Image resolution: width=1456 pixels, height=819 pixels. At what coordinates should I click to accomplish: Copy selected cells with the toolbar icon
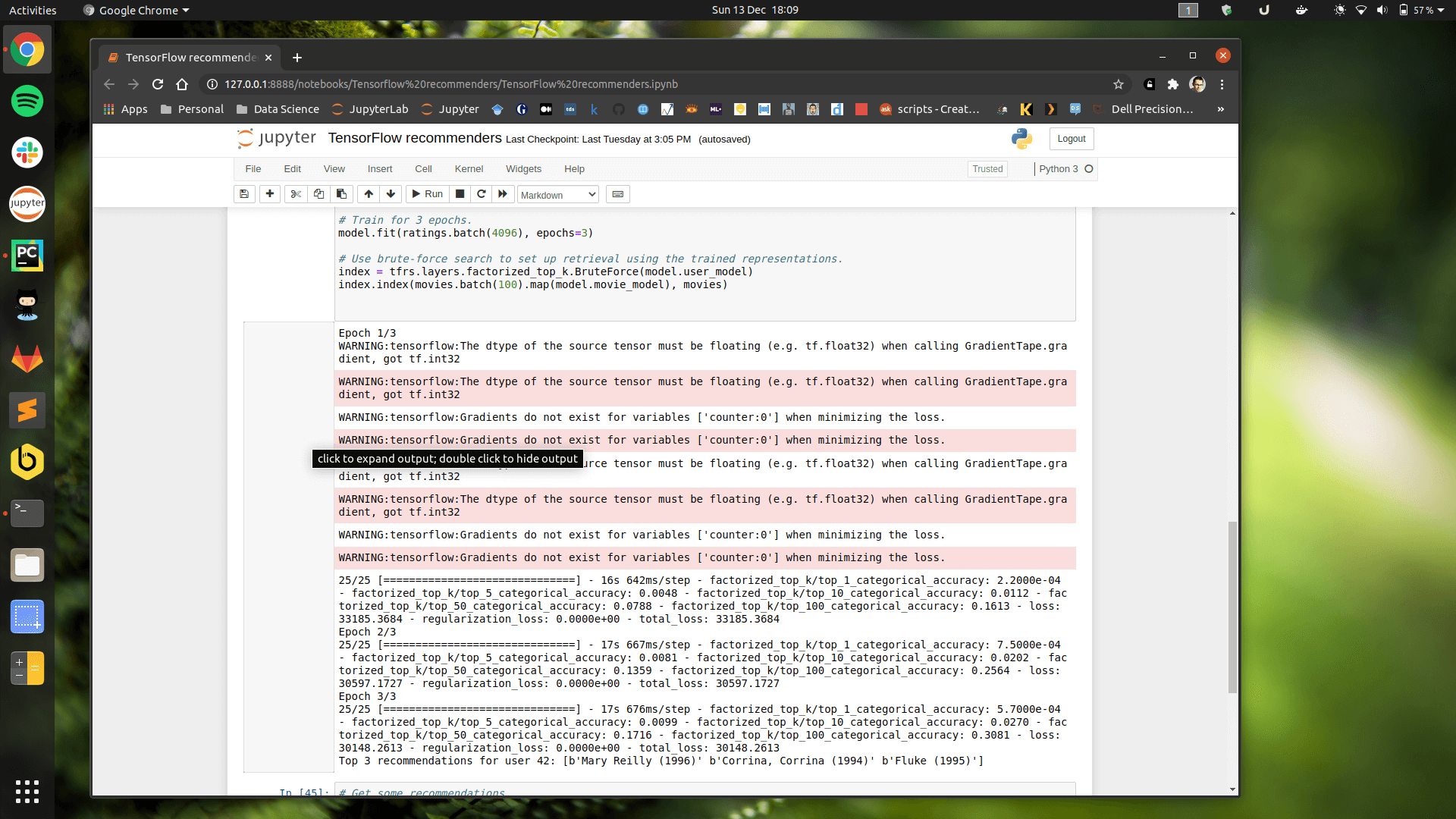tap(318, 194)
